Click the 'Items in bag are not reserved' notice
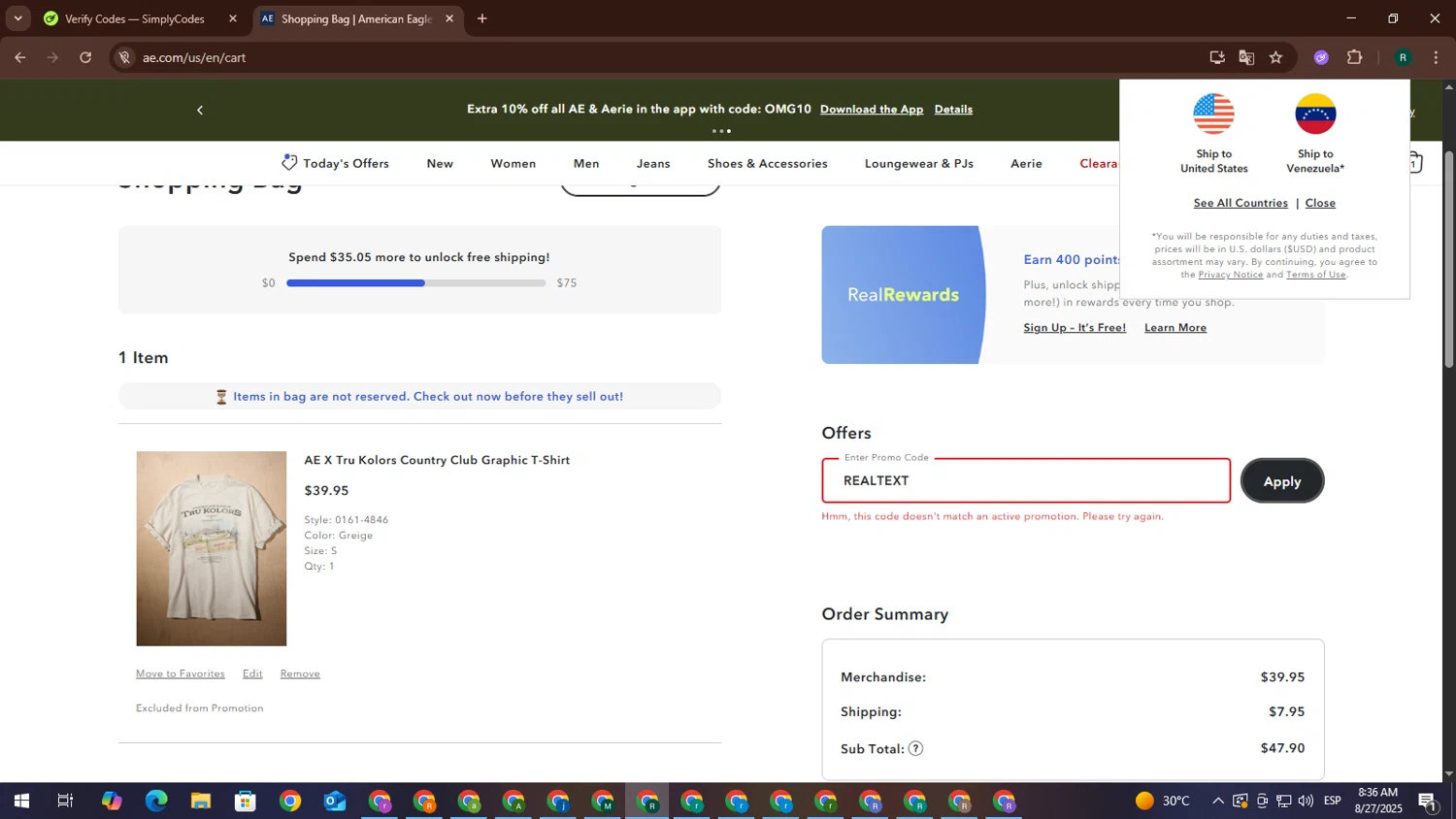This screenshot has height=819, width=1456. 419,396
